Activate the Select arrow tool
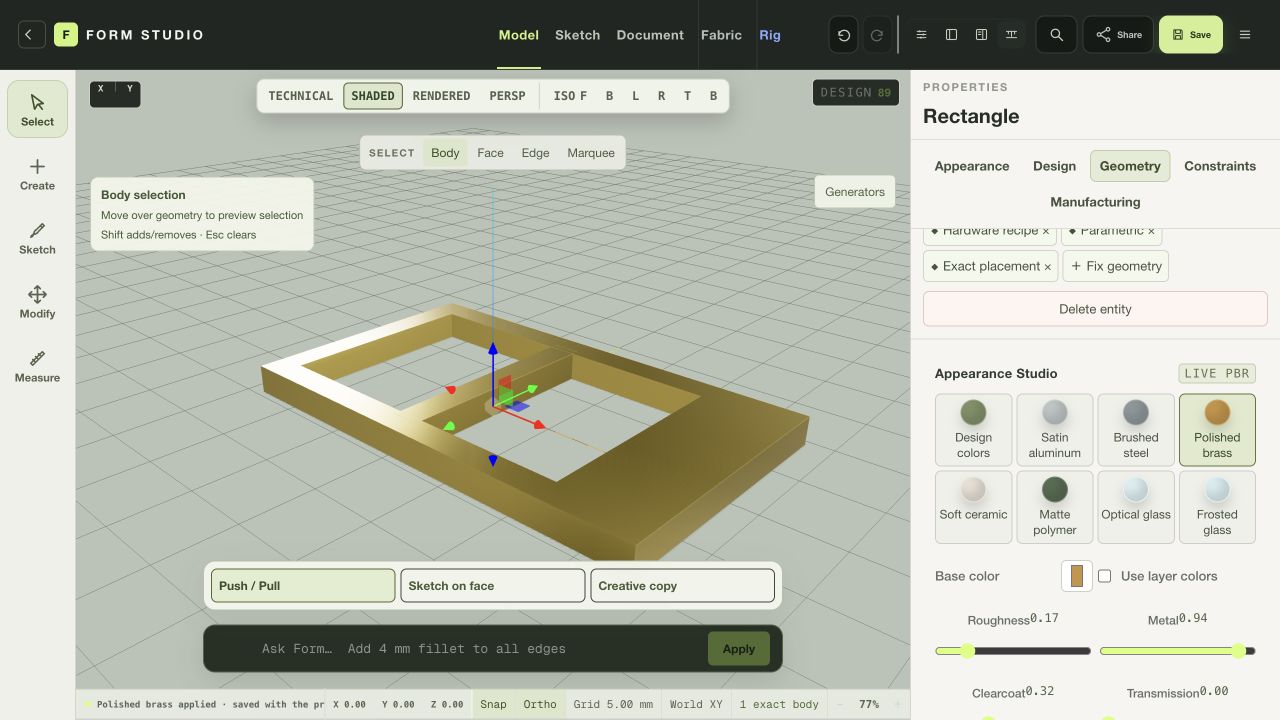 coord(38,109)
